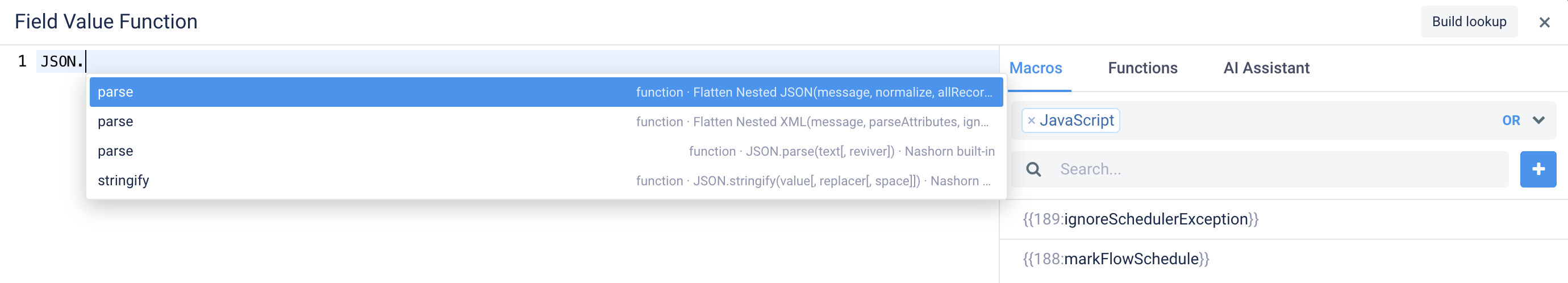Open the Functions tab
The image size is (1568, 283).
[1142, 68]
